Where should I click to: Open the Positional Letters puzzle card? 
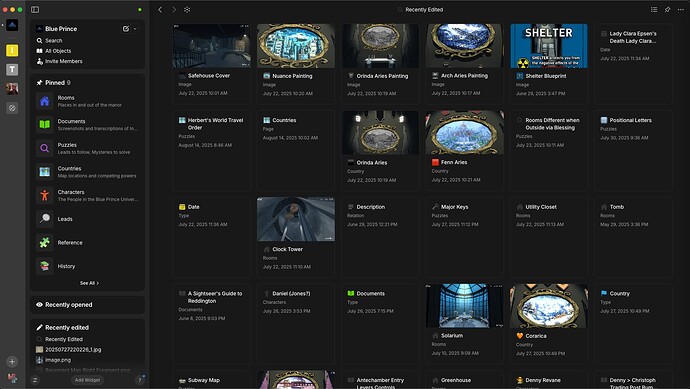(634, 150)
